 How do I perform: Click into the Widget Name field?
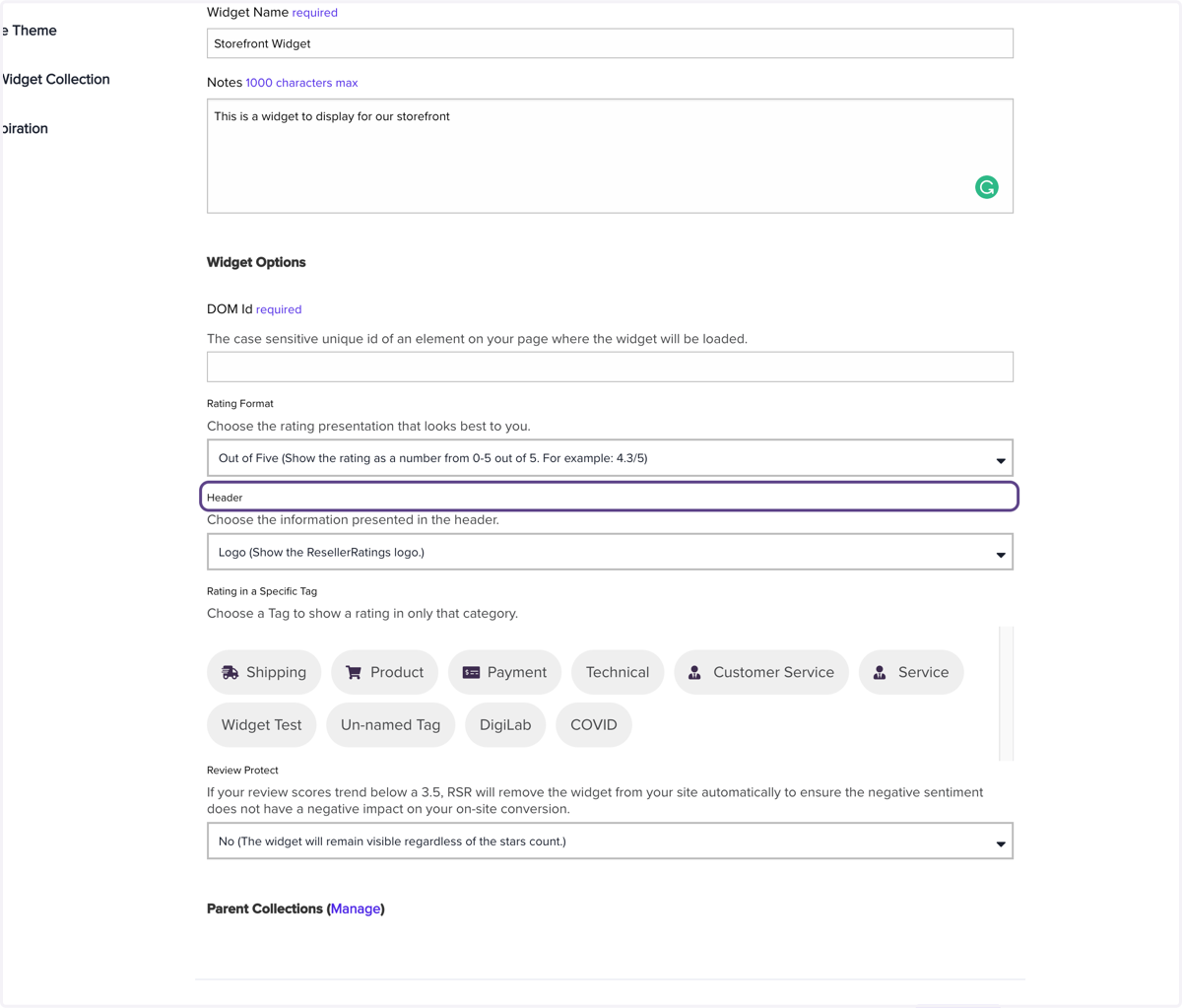[610, 43]
